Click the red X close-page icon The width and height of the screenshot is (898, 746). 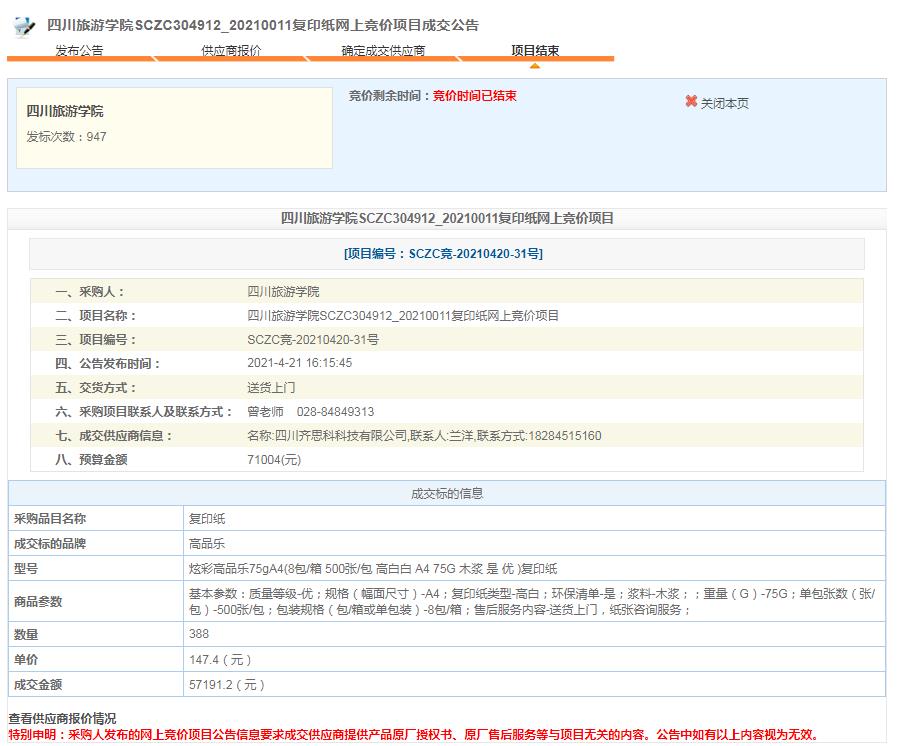(x=691, y=102)
